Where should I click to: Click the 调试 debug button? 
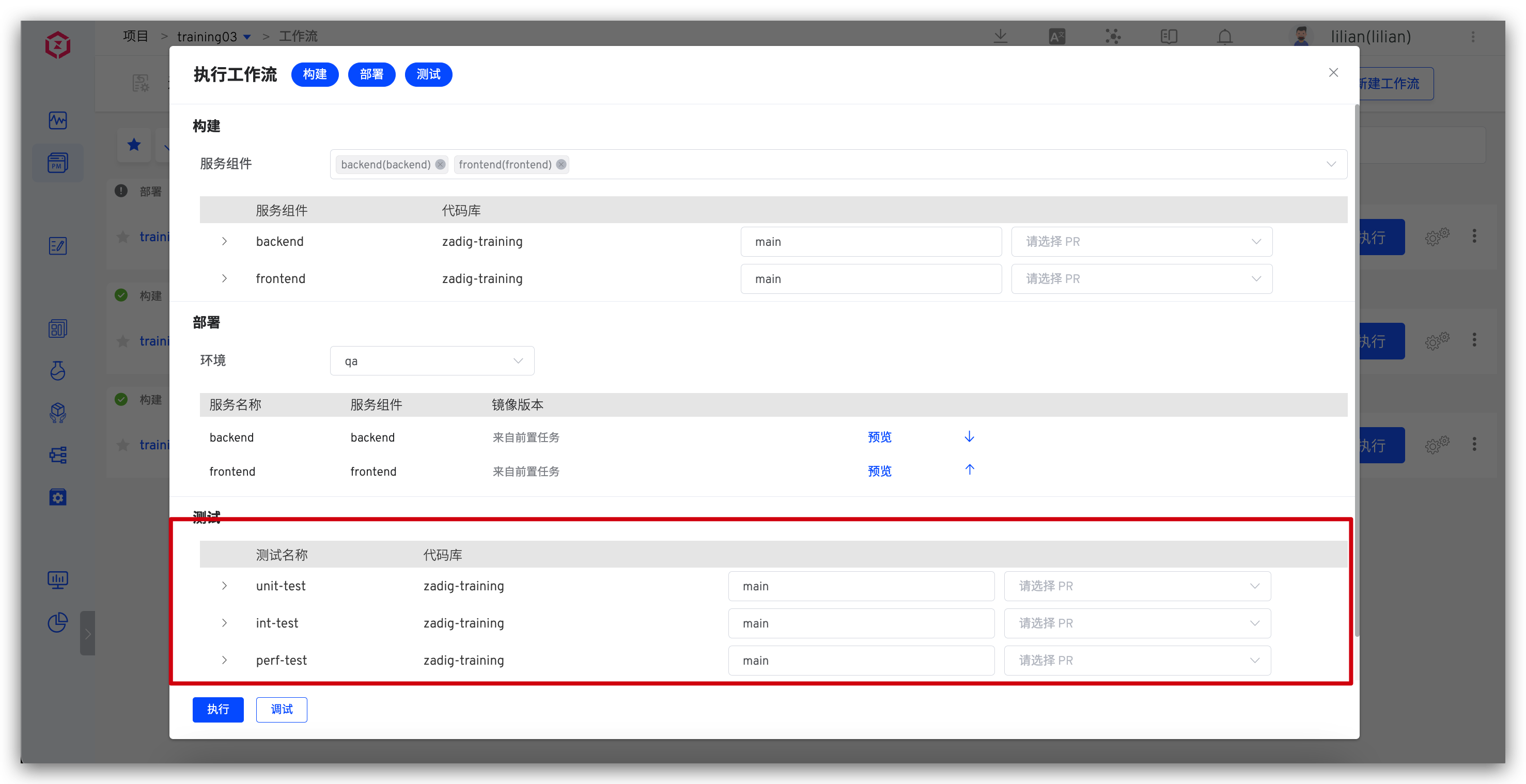(282, 710)
